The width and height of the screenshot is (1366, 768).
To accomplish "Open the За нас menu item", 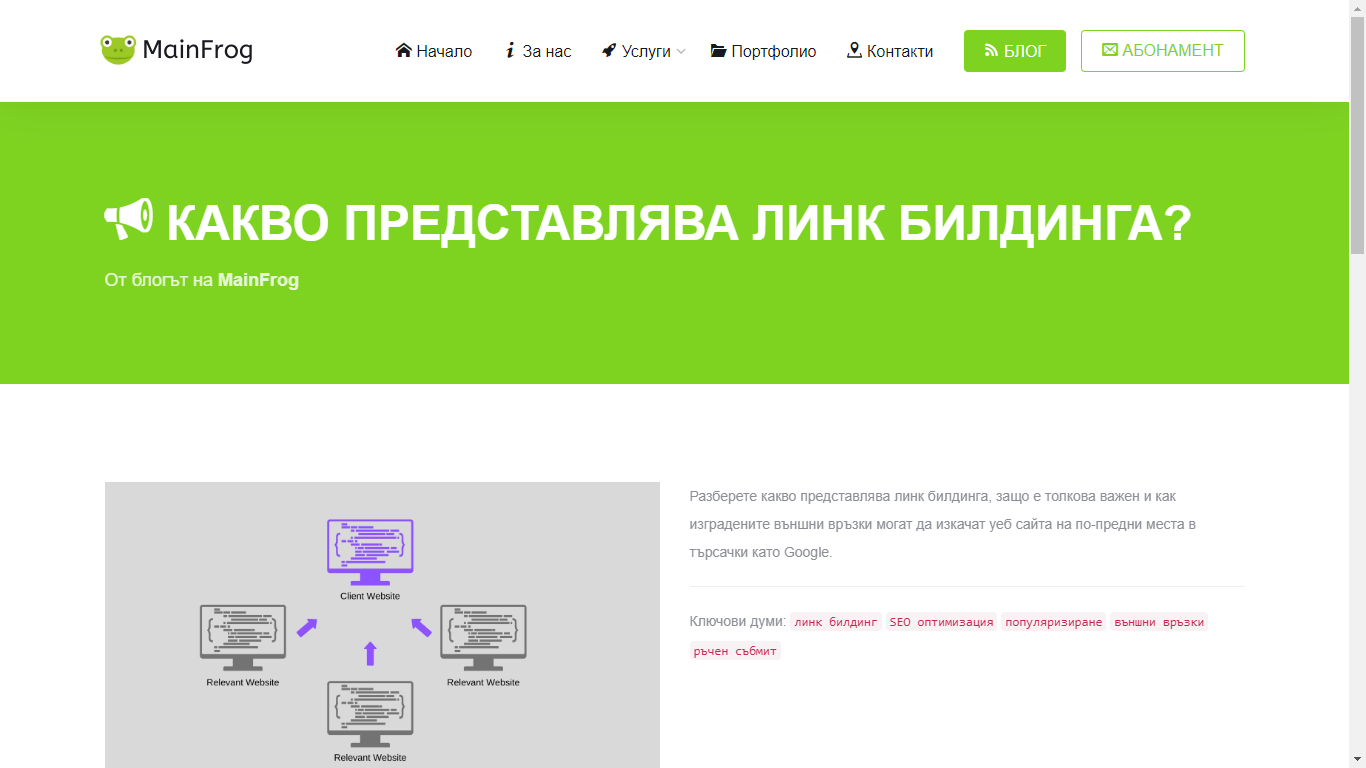I will (x=538, y=51).
